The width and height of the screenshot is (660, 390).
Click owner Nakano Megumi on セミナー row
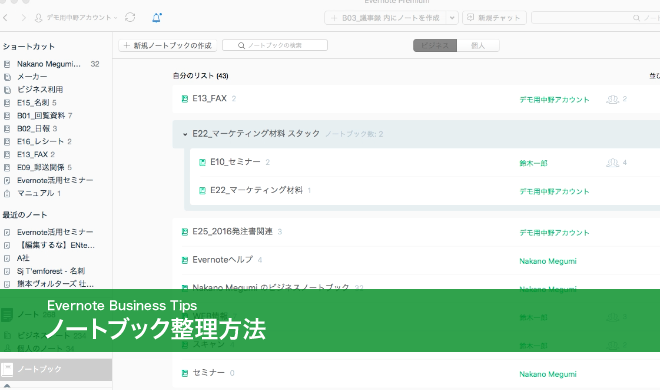click(x=548, y=374)
